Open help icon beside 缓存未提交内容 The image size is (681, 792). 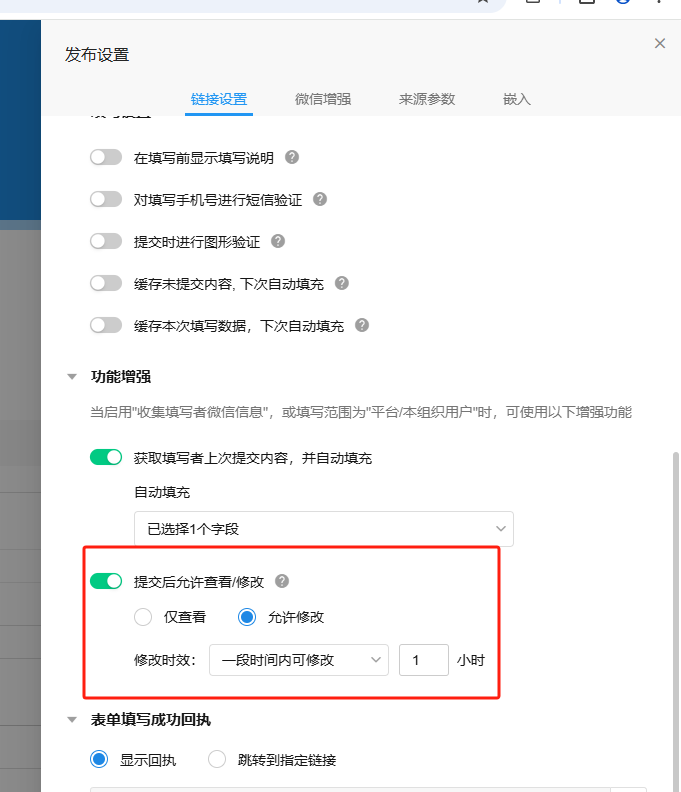tap(342, 283)
